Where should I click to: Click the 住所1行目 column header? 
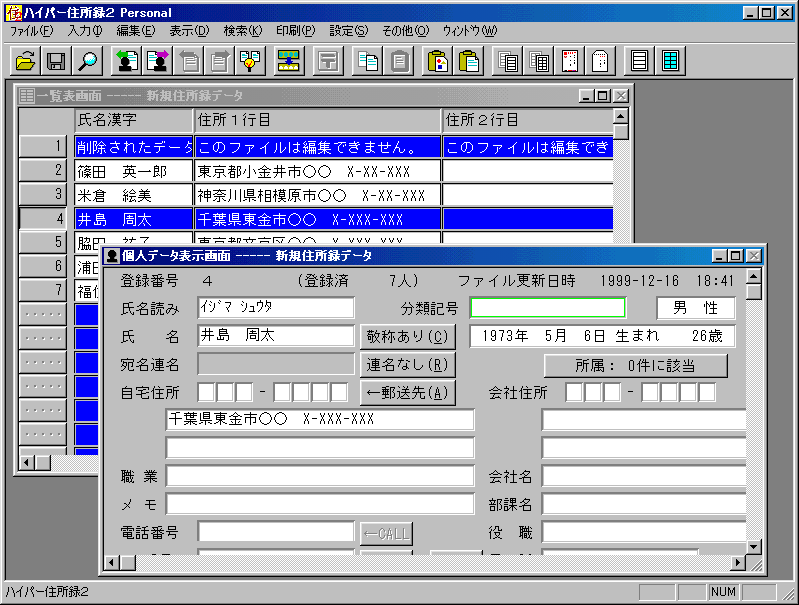(317, 120)
